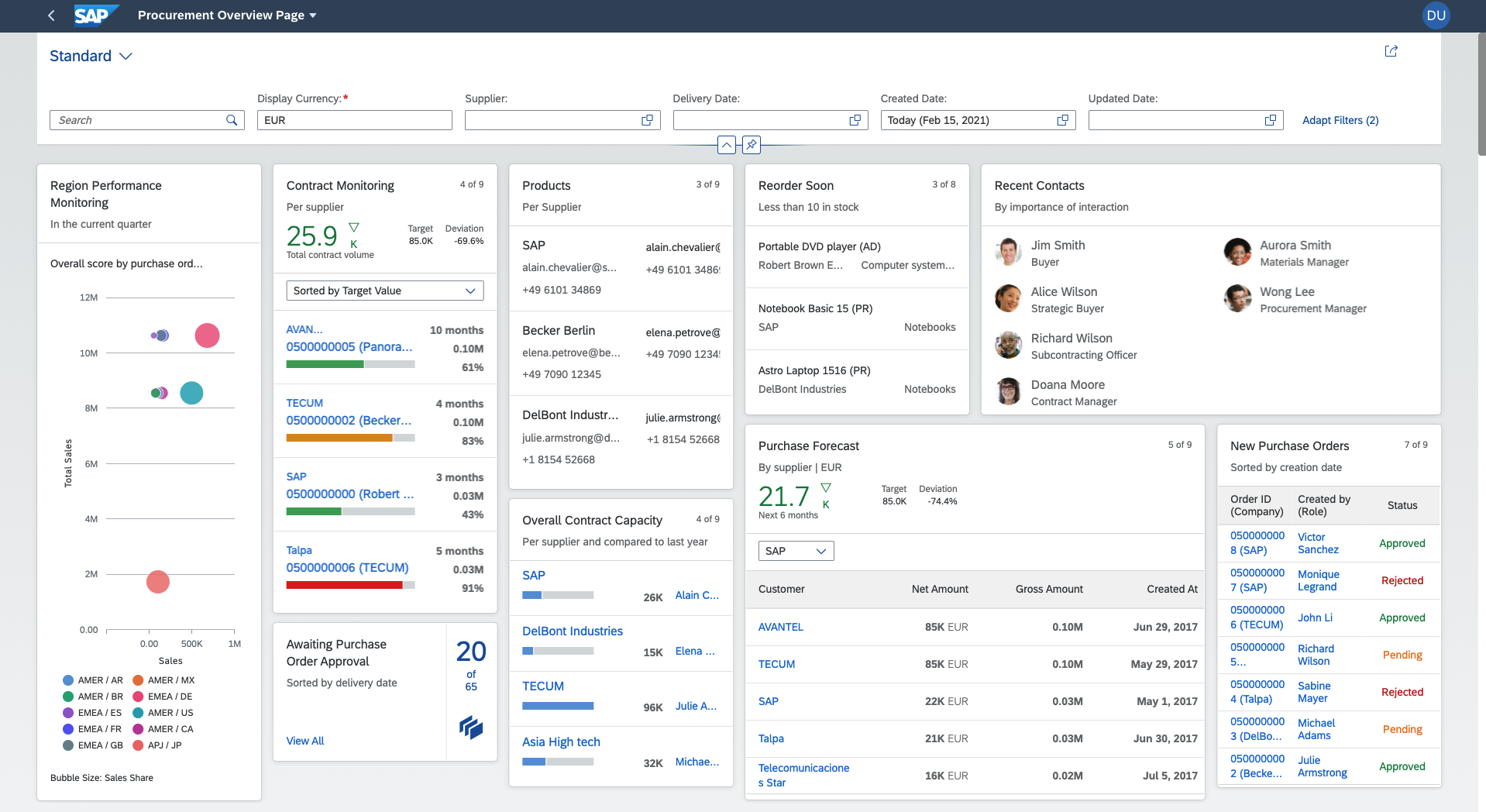
Task: Open DelBont Industries capacity link
Action: pos(573,631)
